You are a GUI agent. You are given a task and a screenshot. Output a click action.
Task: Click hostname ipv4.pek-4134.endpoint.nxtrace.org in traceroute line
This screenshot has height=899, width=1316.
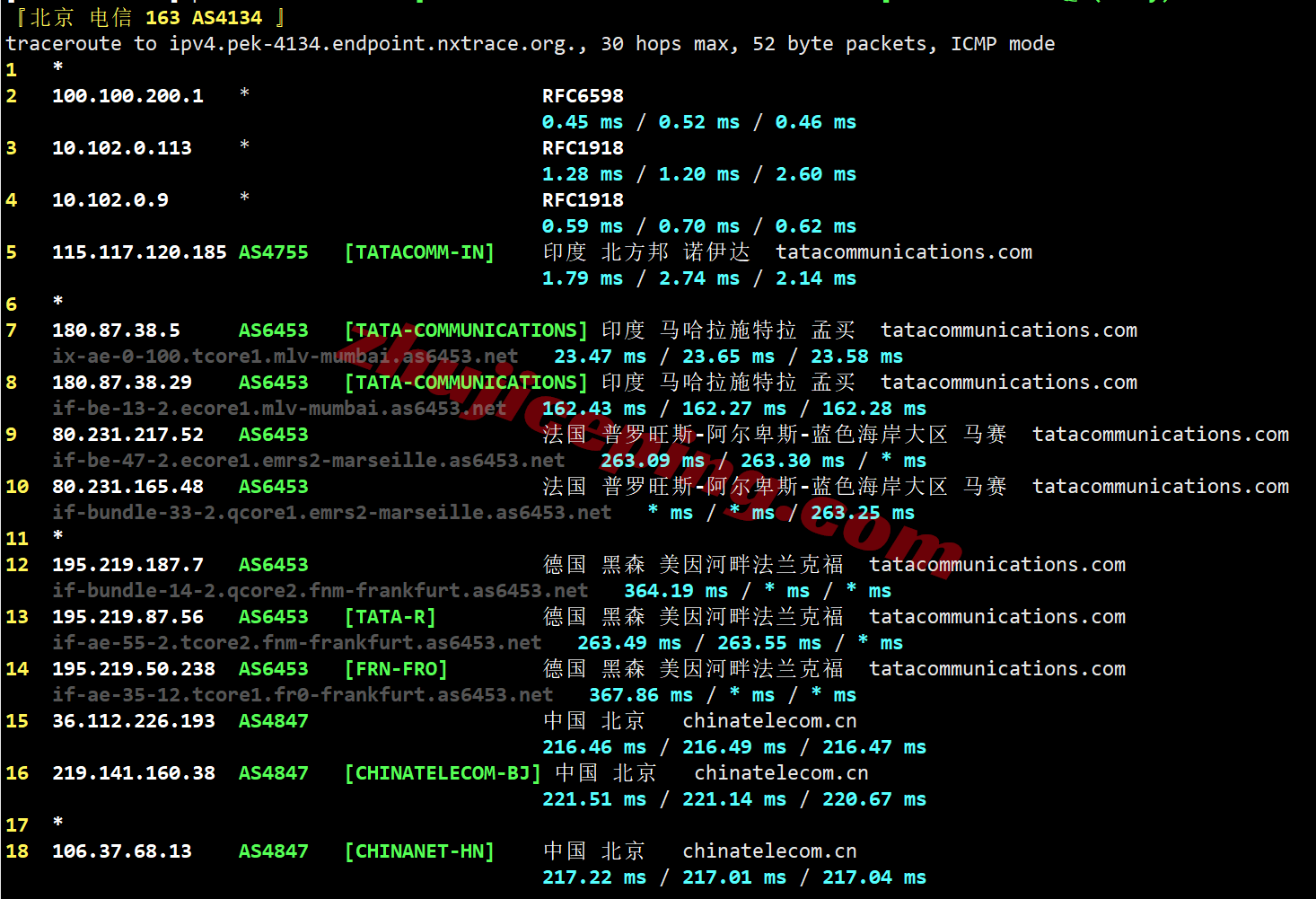[373, 44]
